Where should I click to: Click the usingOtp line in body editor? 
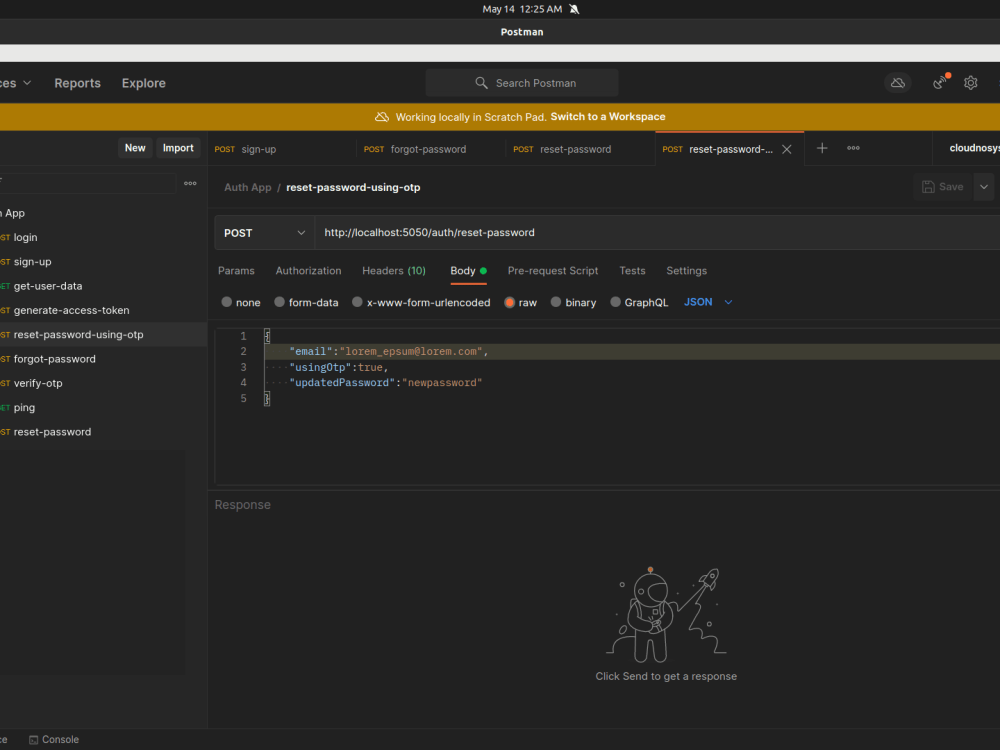pos(339,367)
